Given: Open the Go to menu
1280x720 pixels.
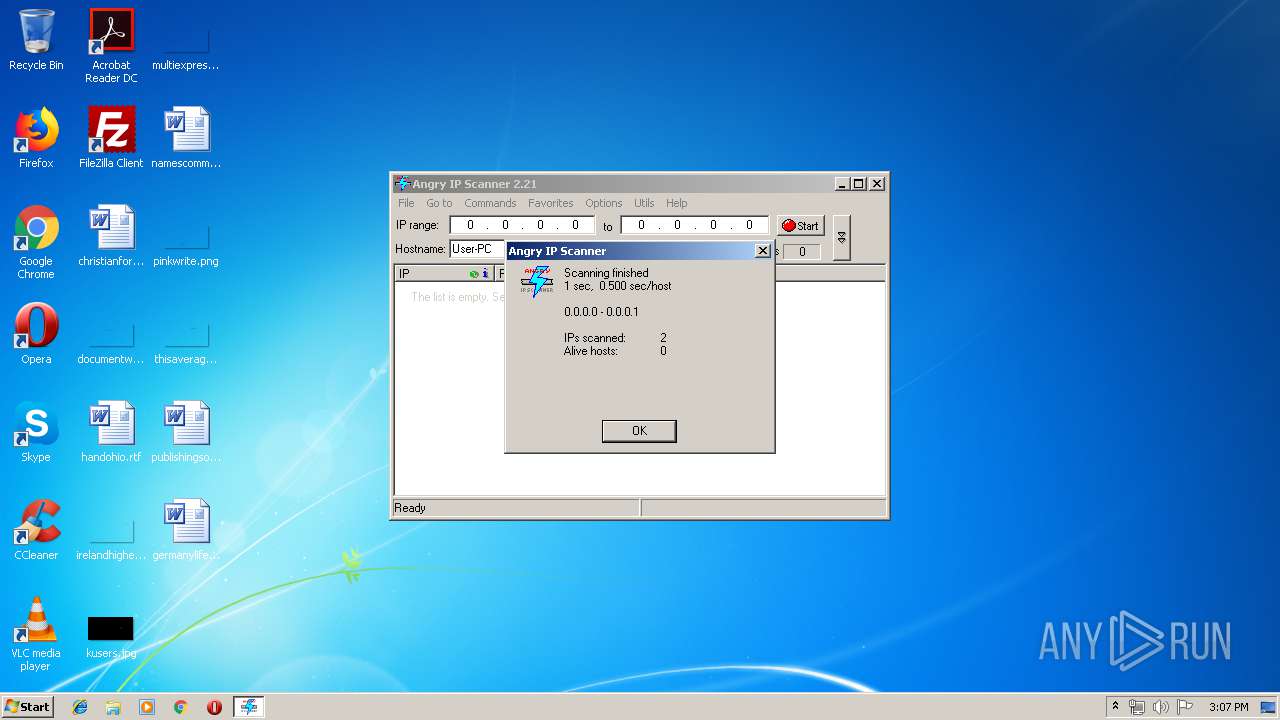Looking at the screenshot, I should (439, 203).
